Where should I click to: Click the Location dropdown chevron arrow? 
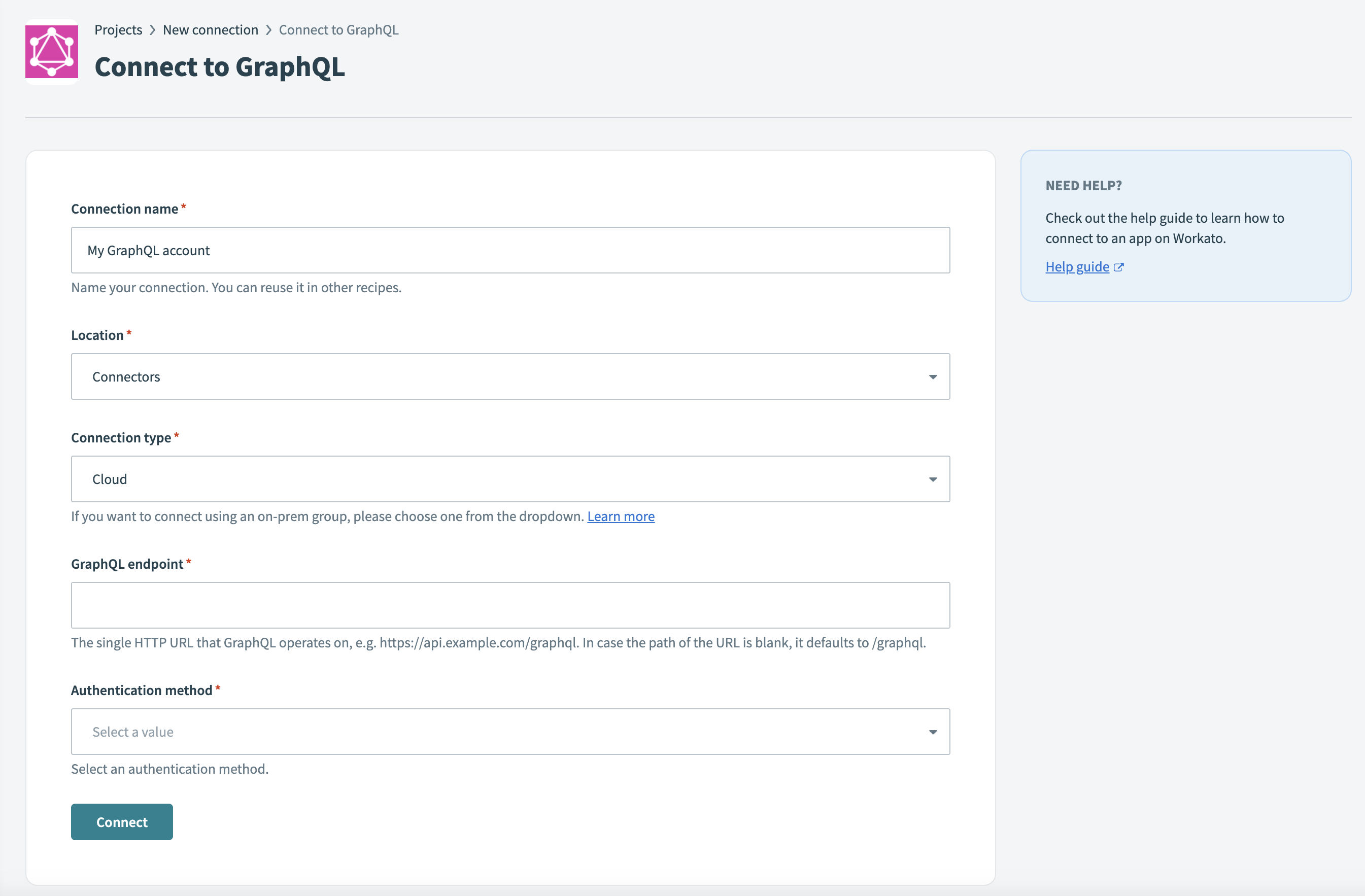coord(933,376)
